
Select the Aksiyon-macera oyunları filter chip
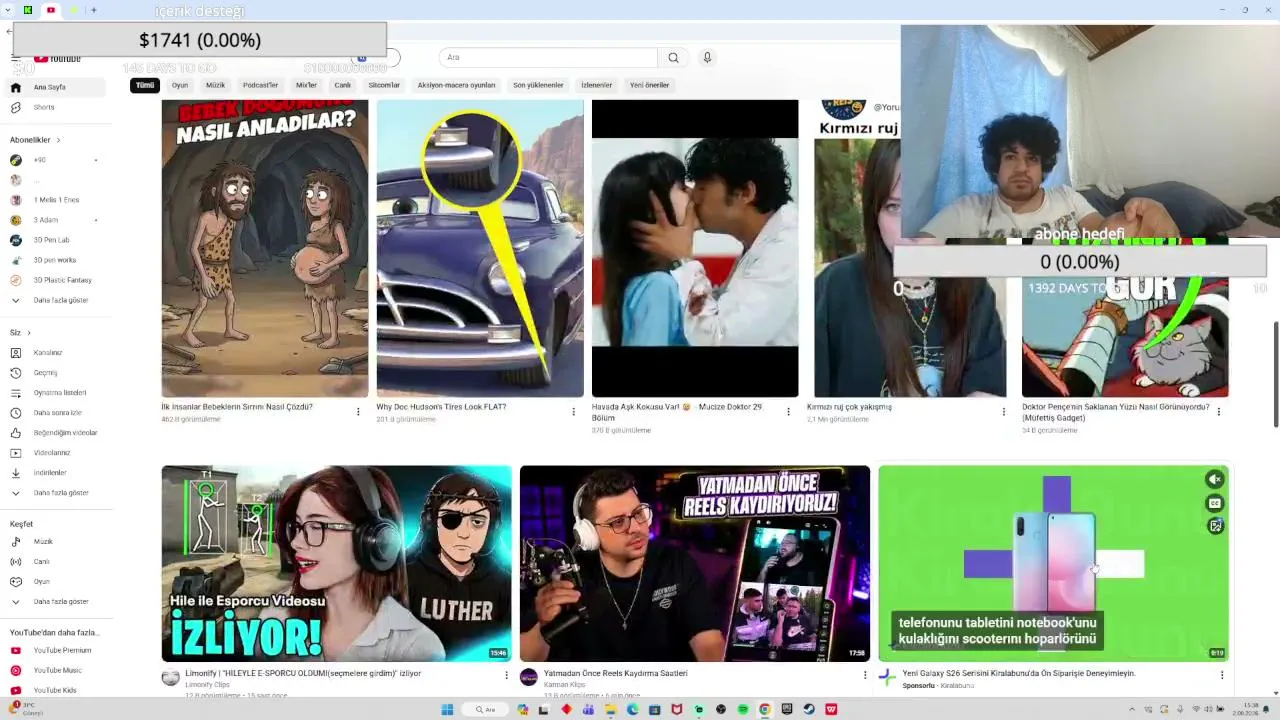(456, 85)
